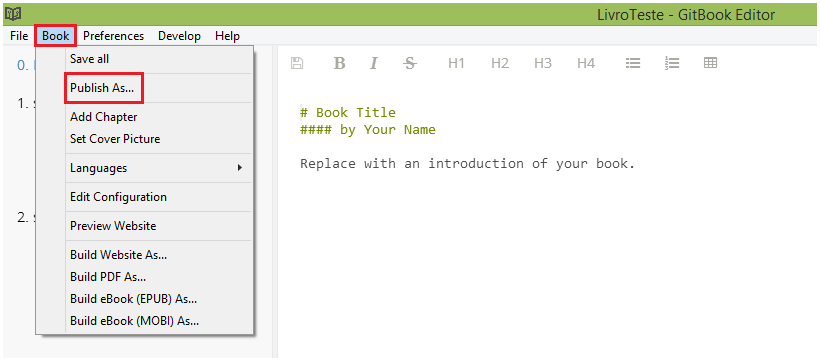Open the Develop menu
The height and width of the screenshot is (361, 820).
point(179,36)
